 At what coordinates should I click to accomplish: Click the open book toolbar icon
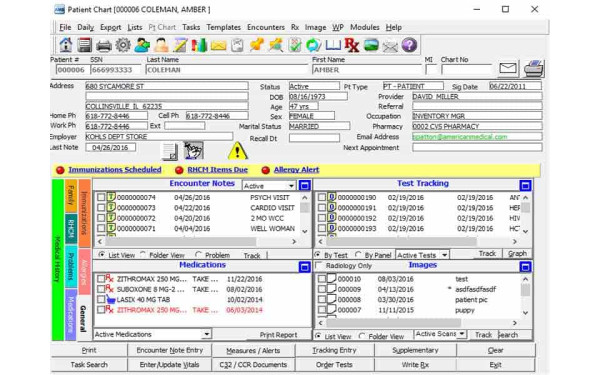(333, 45)
